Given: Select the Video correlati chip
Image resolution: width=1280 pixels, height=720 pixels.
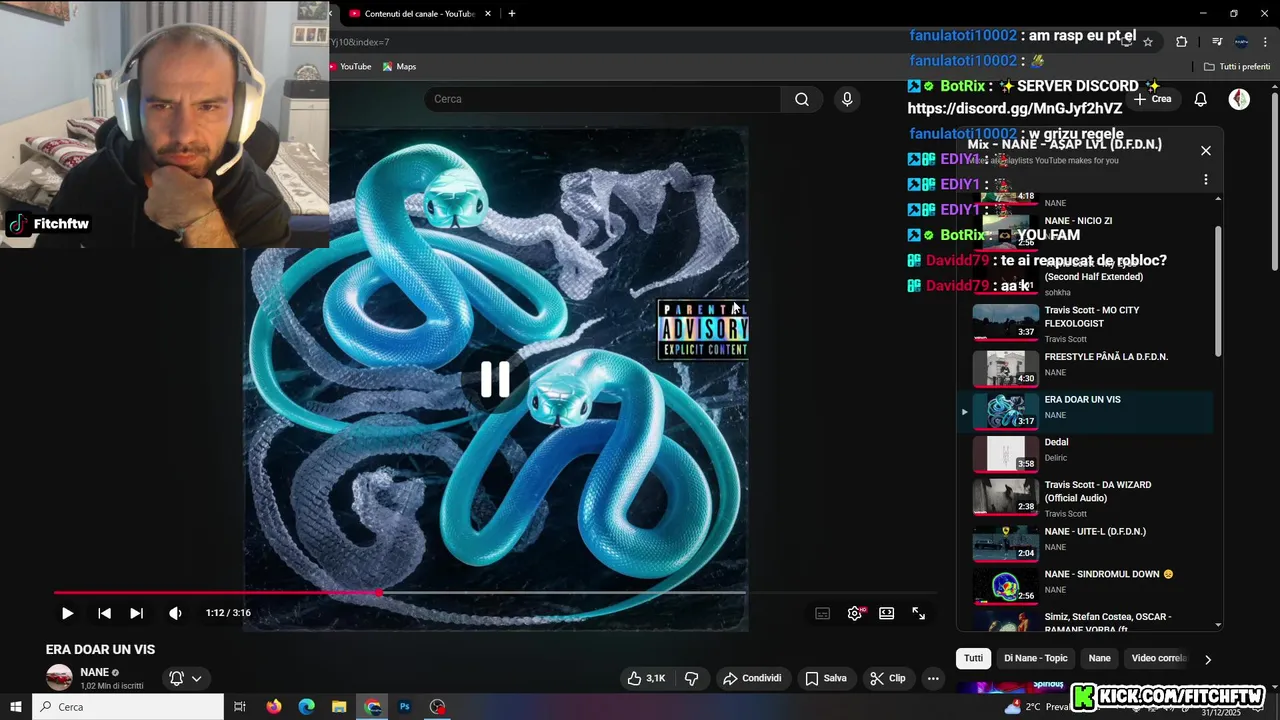Looking at the screenshot, I should point(1158,658).
